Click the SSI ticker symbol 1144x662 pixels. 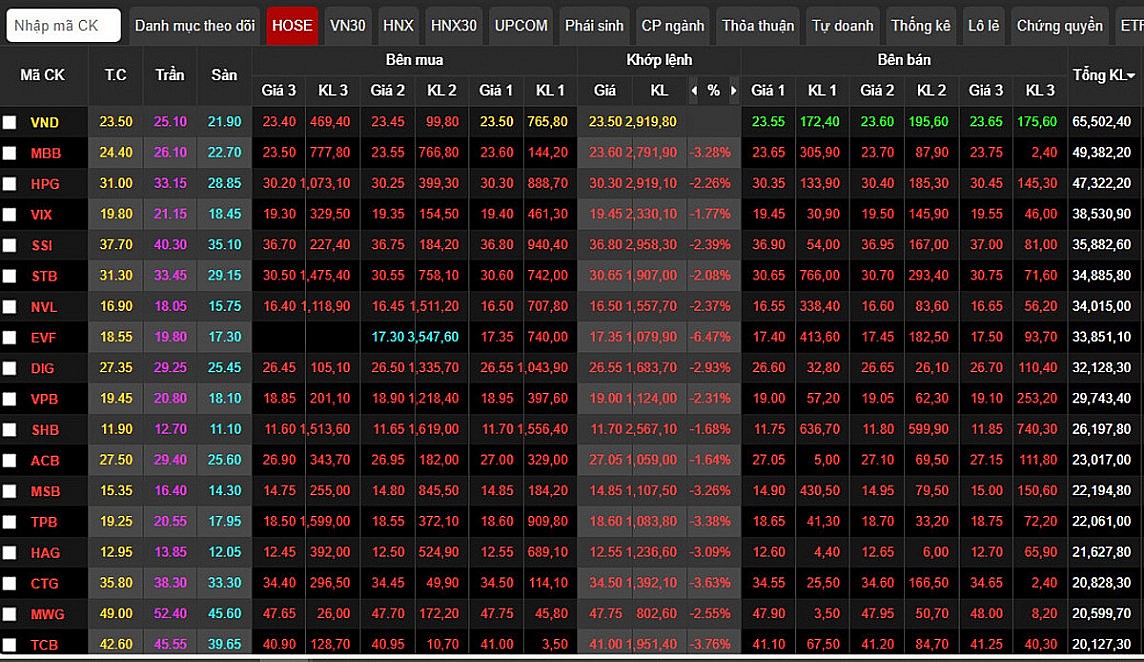pos(44,245)
